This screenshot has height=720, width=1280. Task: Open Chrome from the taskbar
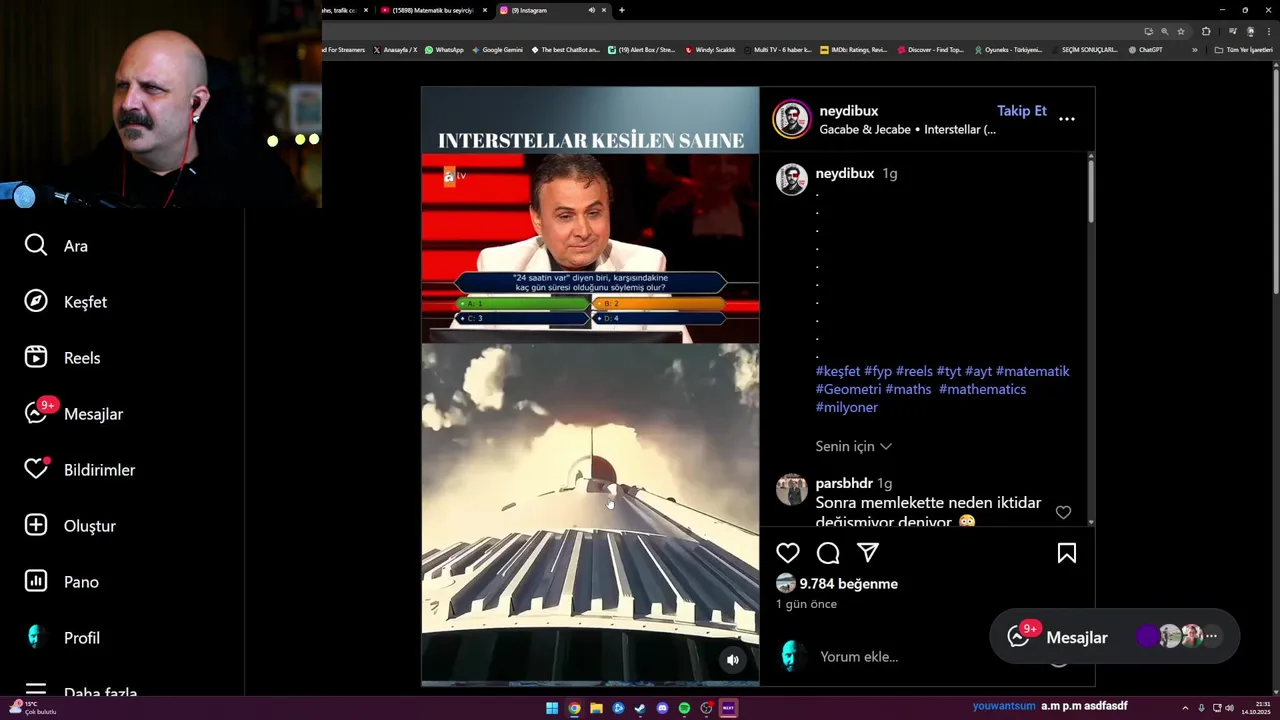point(574,708)
